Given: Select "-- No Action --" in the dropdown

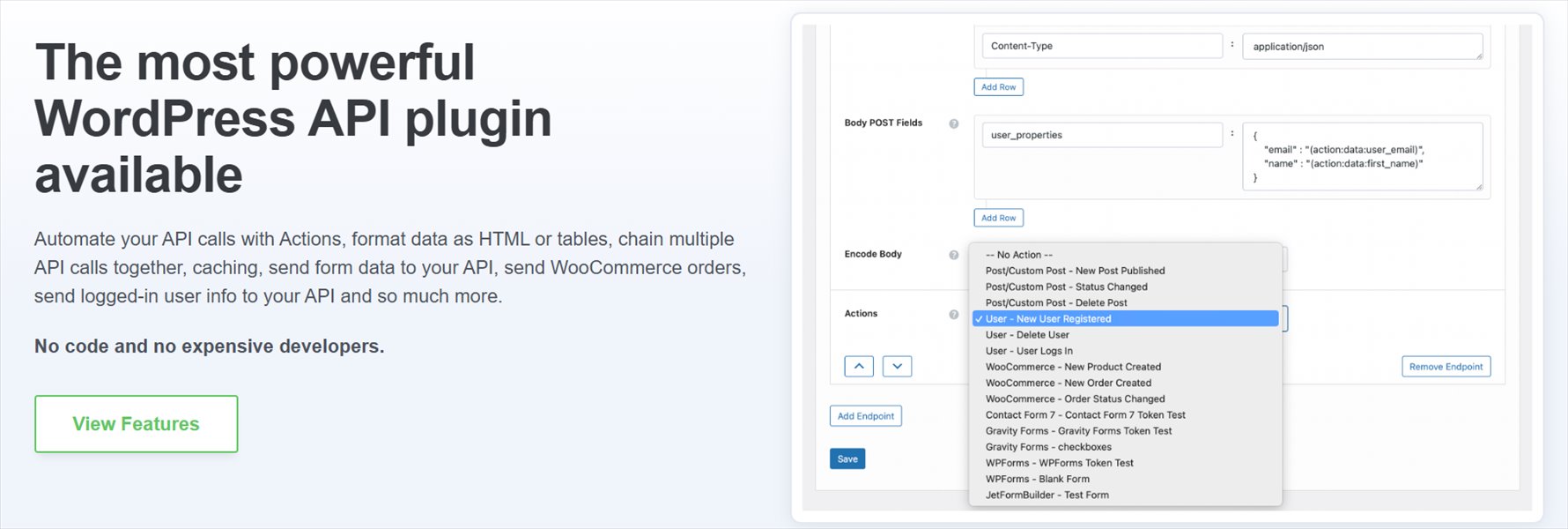Looking at the screenshot, I should 1019,255.
